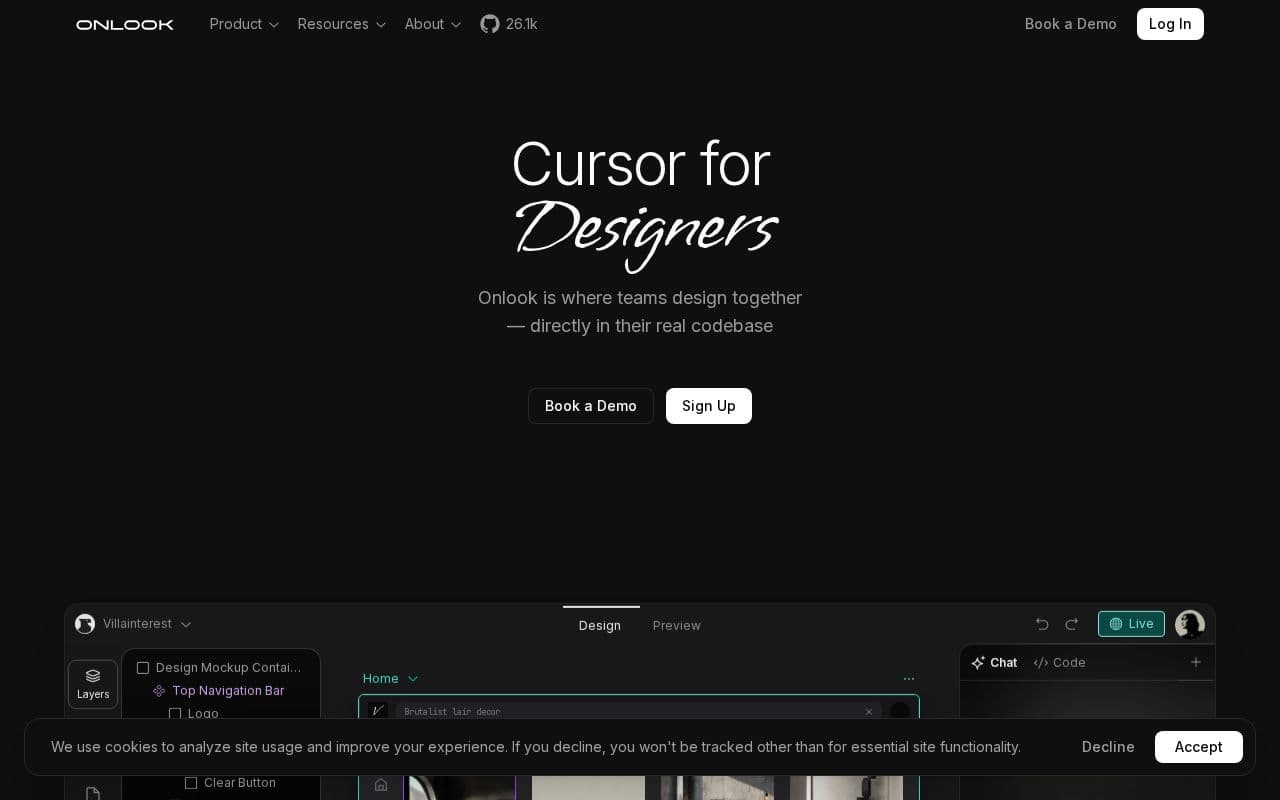
Task: Click the Sign Up button
Action: 709,406
